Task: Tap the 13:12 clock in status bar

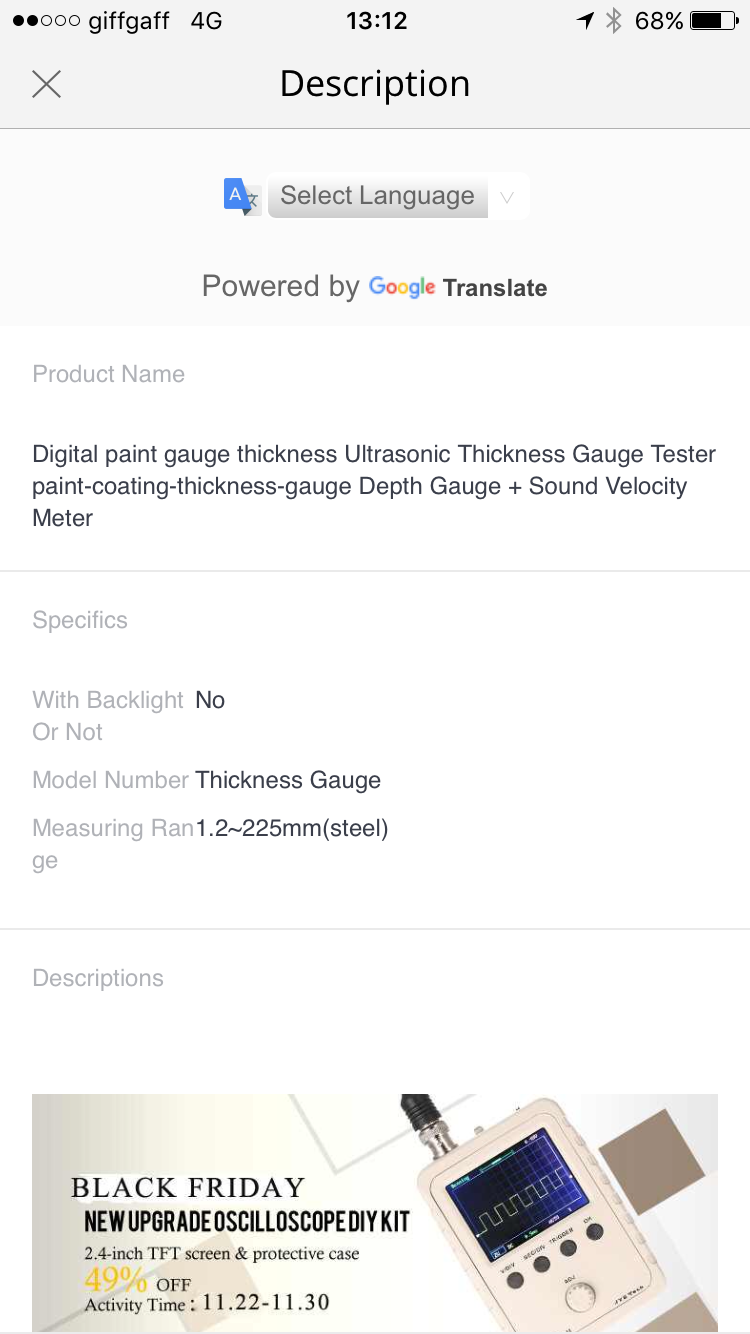Action: tap(376, 21)
